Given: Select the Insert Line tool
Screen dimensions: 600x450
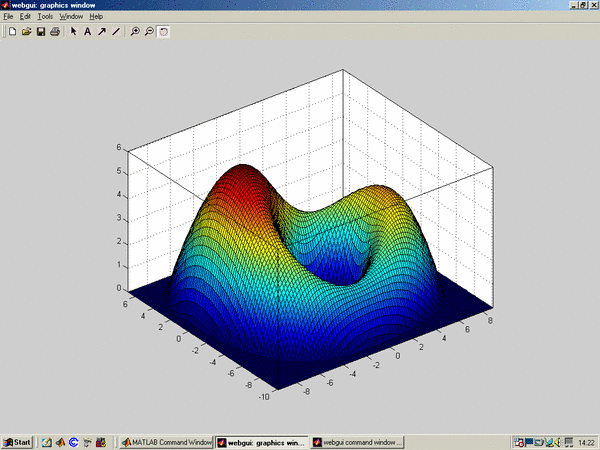Looking at the screenshot, I should (115, 32).
